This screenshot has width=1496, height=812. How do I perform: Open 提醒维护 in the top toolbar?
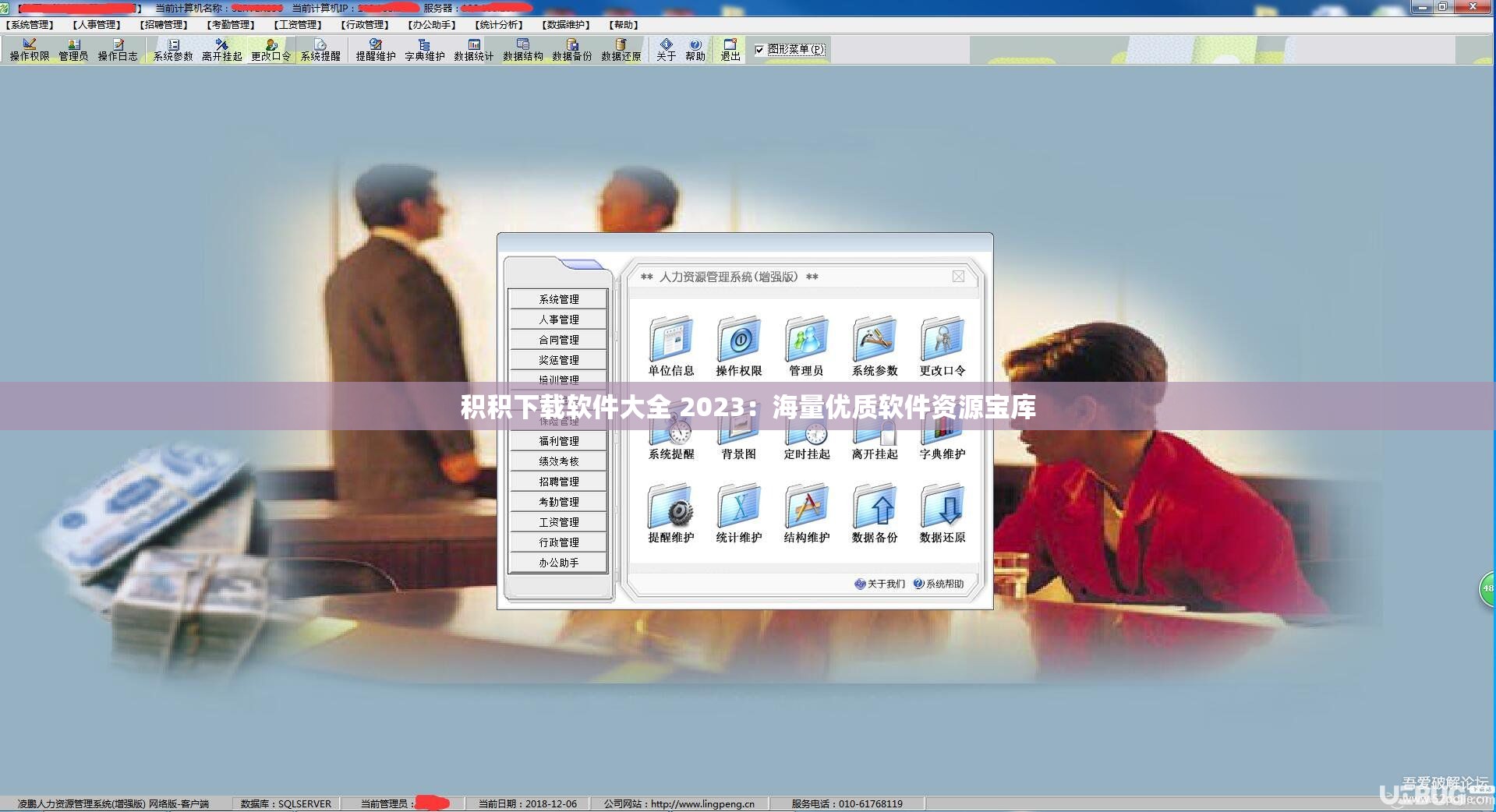point(376,50)
